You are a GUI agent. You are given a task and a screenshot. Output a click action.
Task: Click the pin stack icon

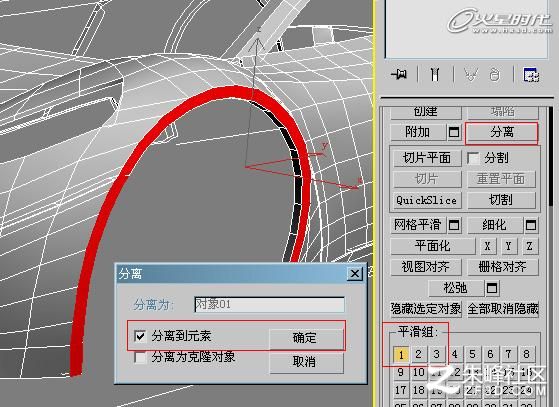click(399, 74)
